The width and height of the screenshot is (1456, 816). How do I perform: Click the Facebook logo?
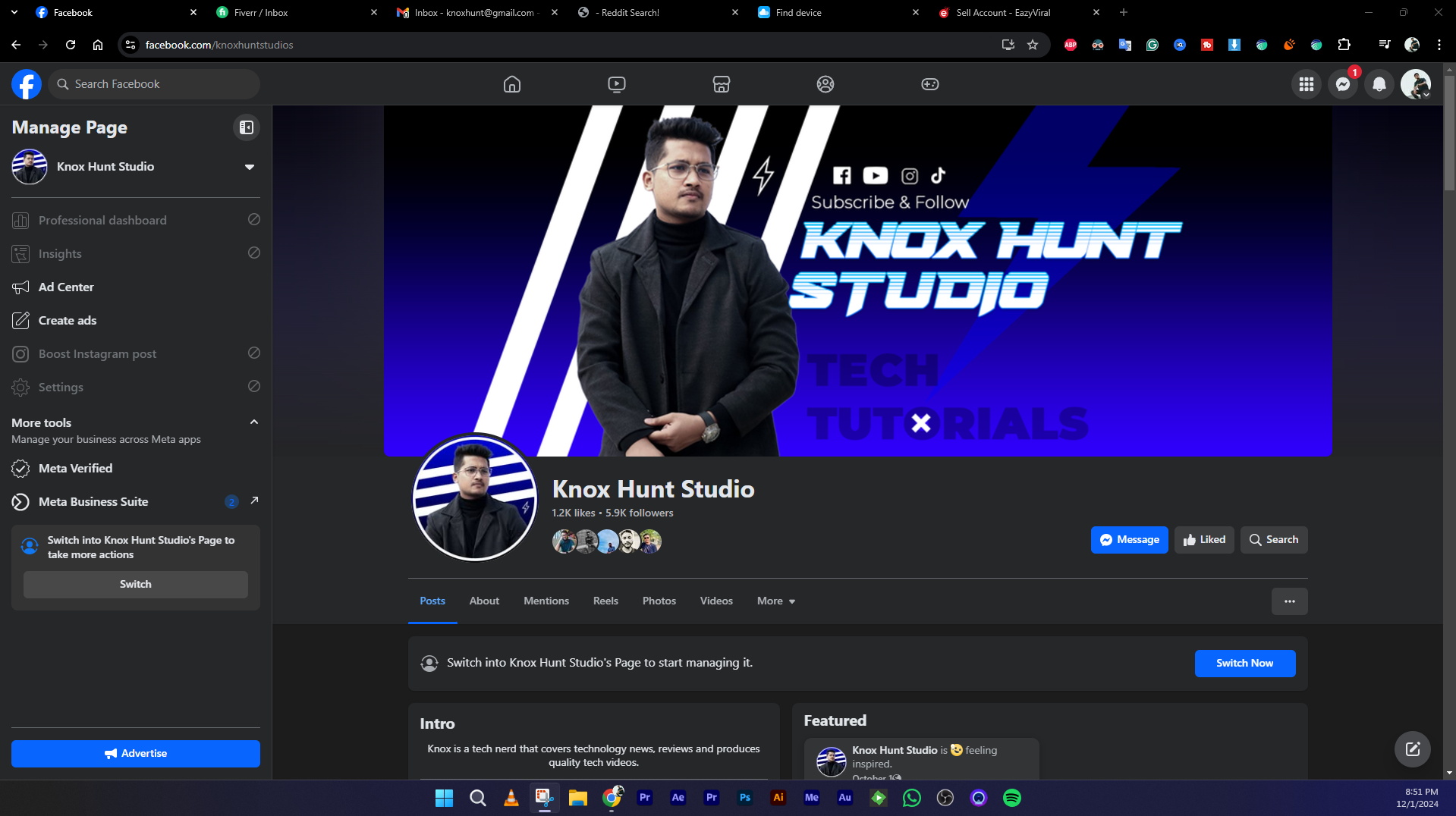(x=27, y=84)
